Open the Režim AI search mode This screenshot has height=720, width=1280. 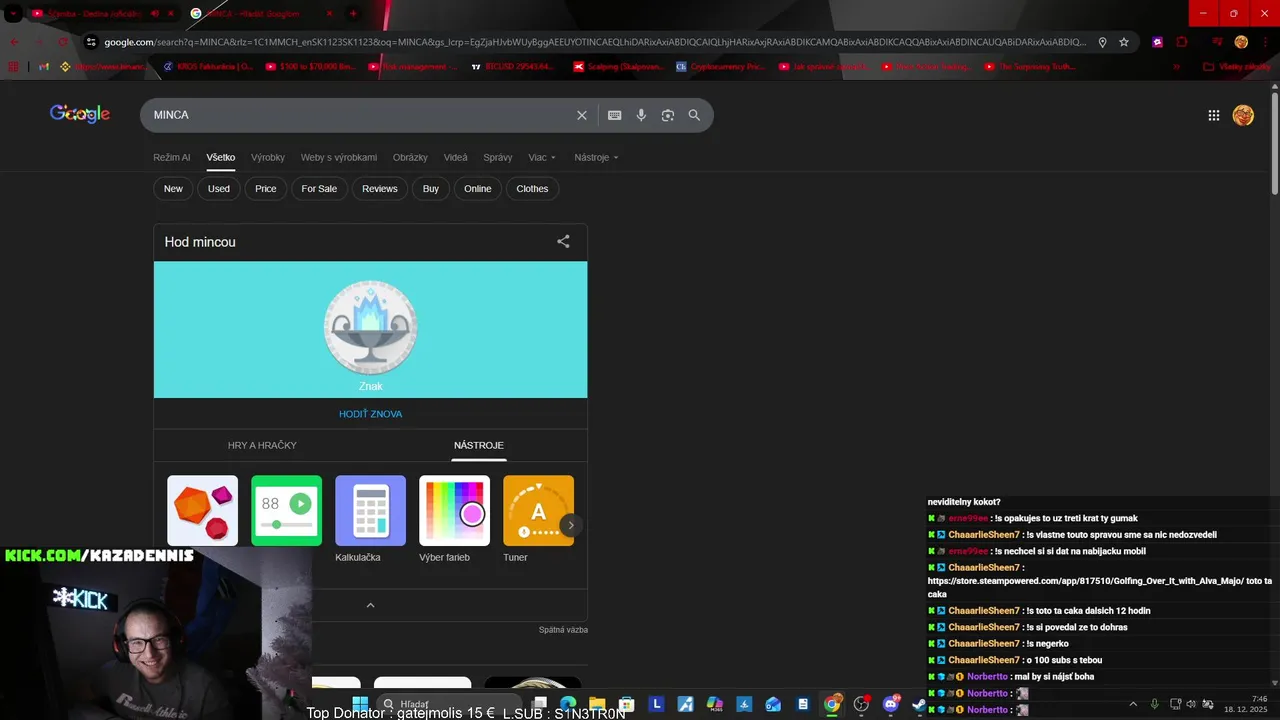pyautogui.click(x=171, y=157)
